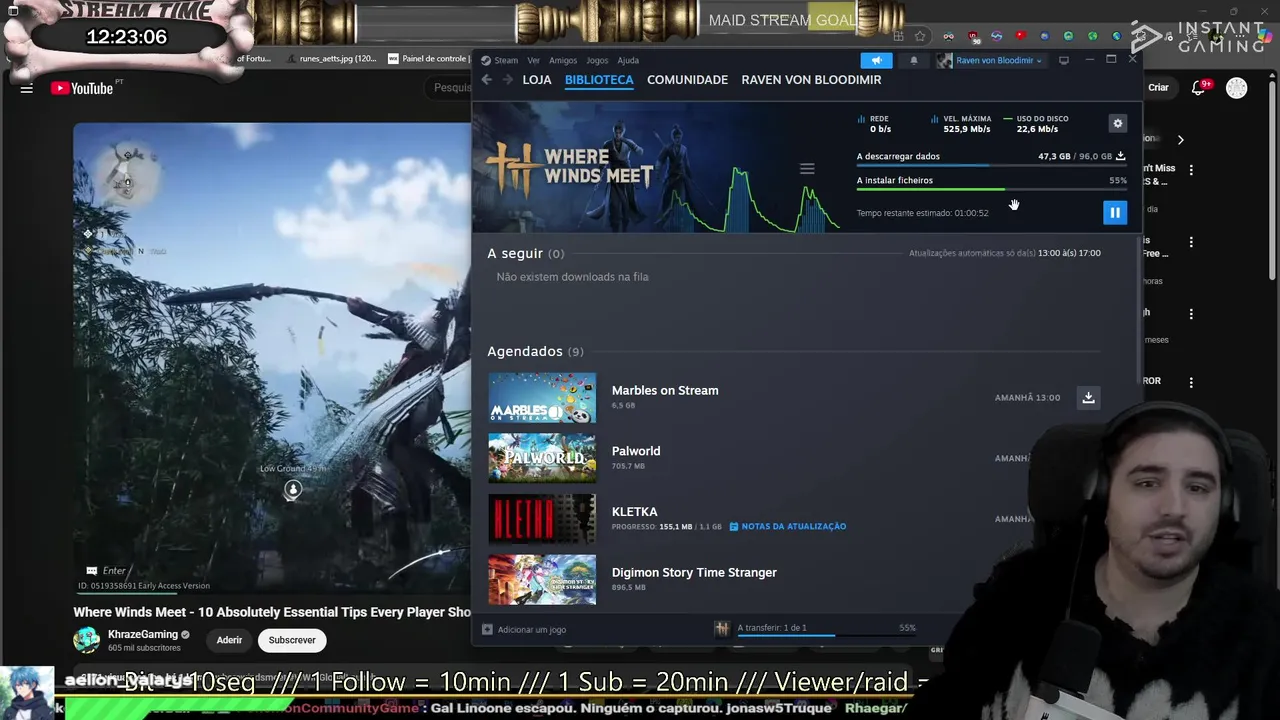The image size is (1280, 720).
Task: Open options menu of second recommended video
Action: click(x=1191, y=242)
